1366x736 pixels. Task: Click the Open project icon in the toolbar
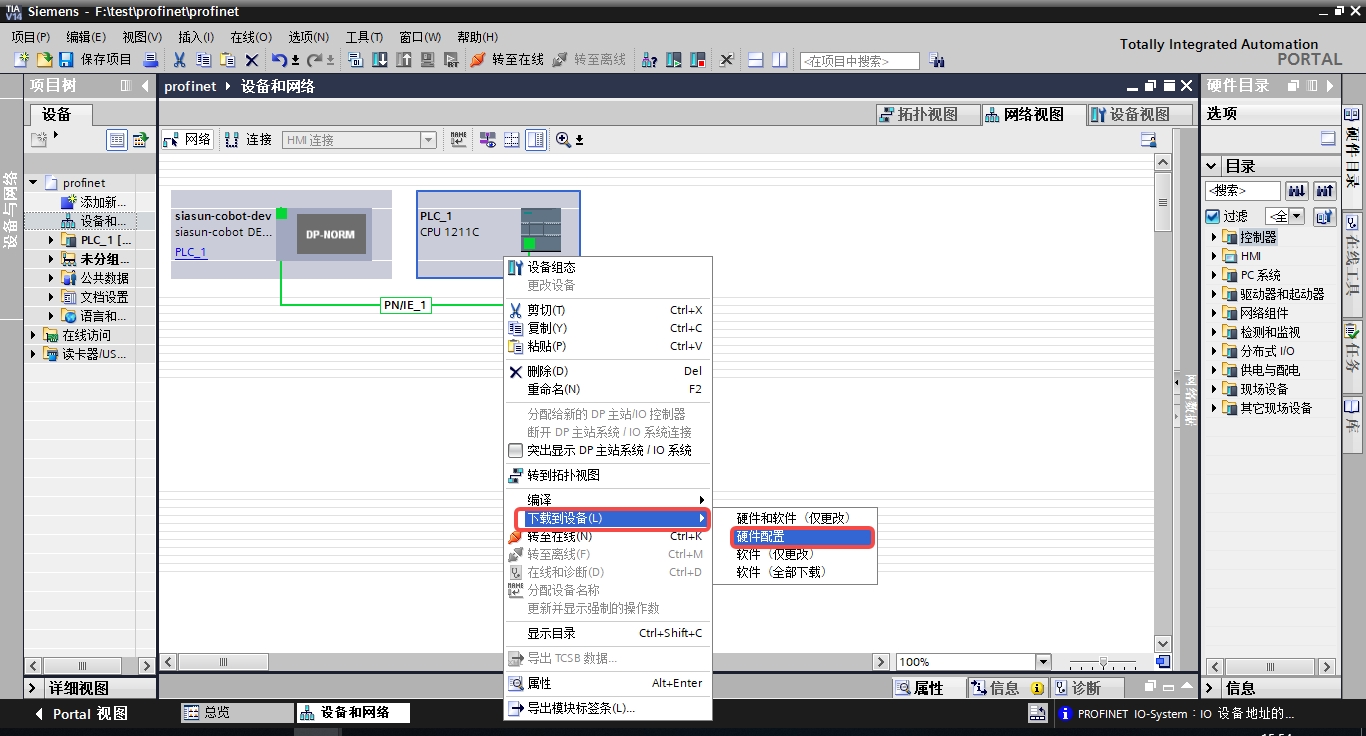45,60
